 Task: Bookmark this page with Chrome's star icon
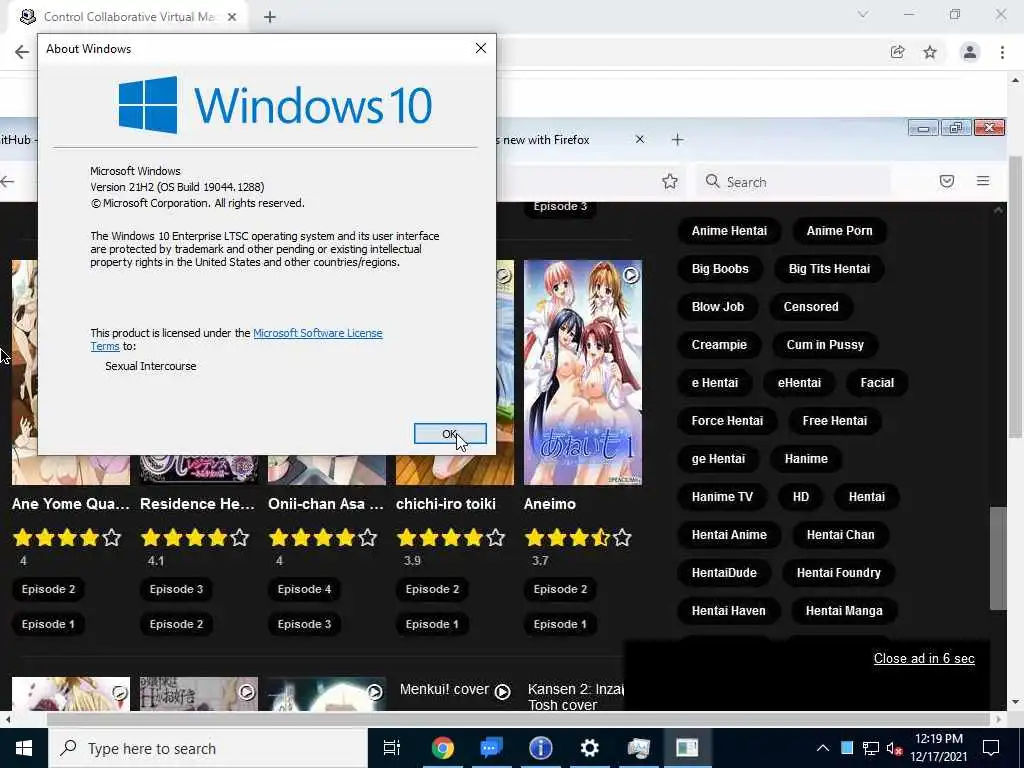[930, 52]
